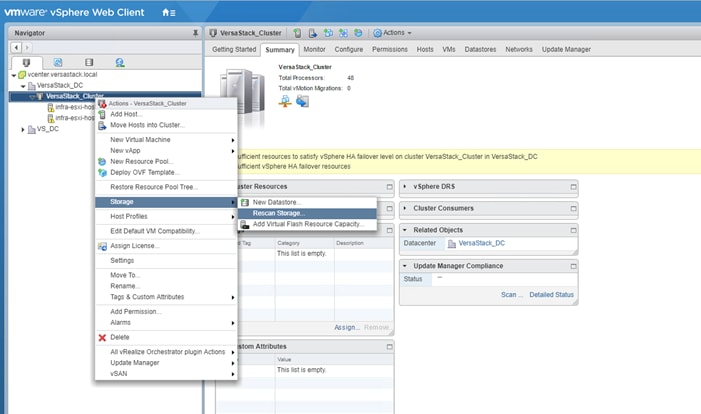701x414 pixels.
Task: Click the New Datastore icon in submenu
Action: tap(245, 203)
